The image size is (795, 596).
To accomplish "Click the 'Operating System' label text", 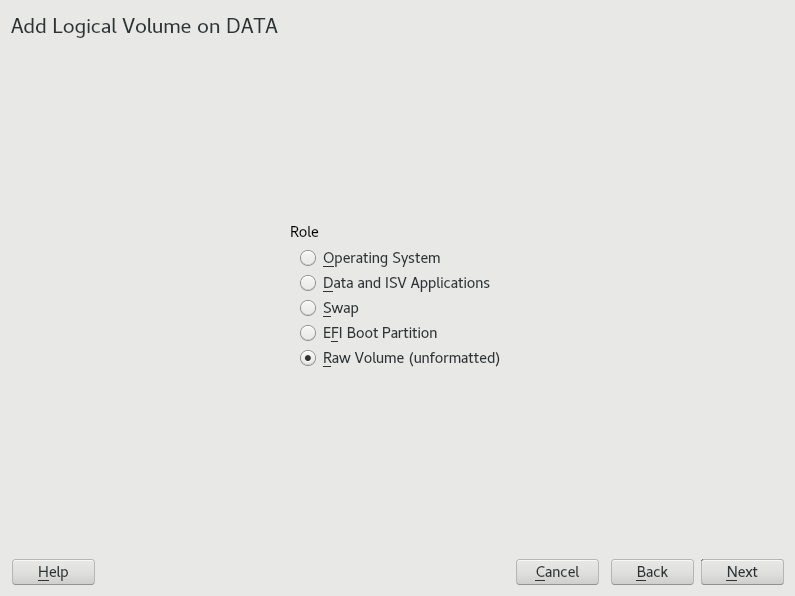I will point(381,258).
